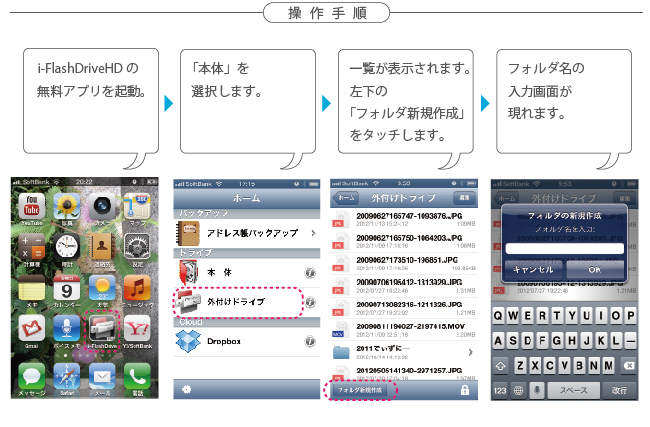
Task: Open the Dropbox cloud row
Action: pos(247,342)
